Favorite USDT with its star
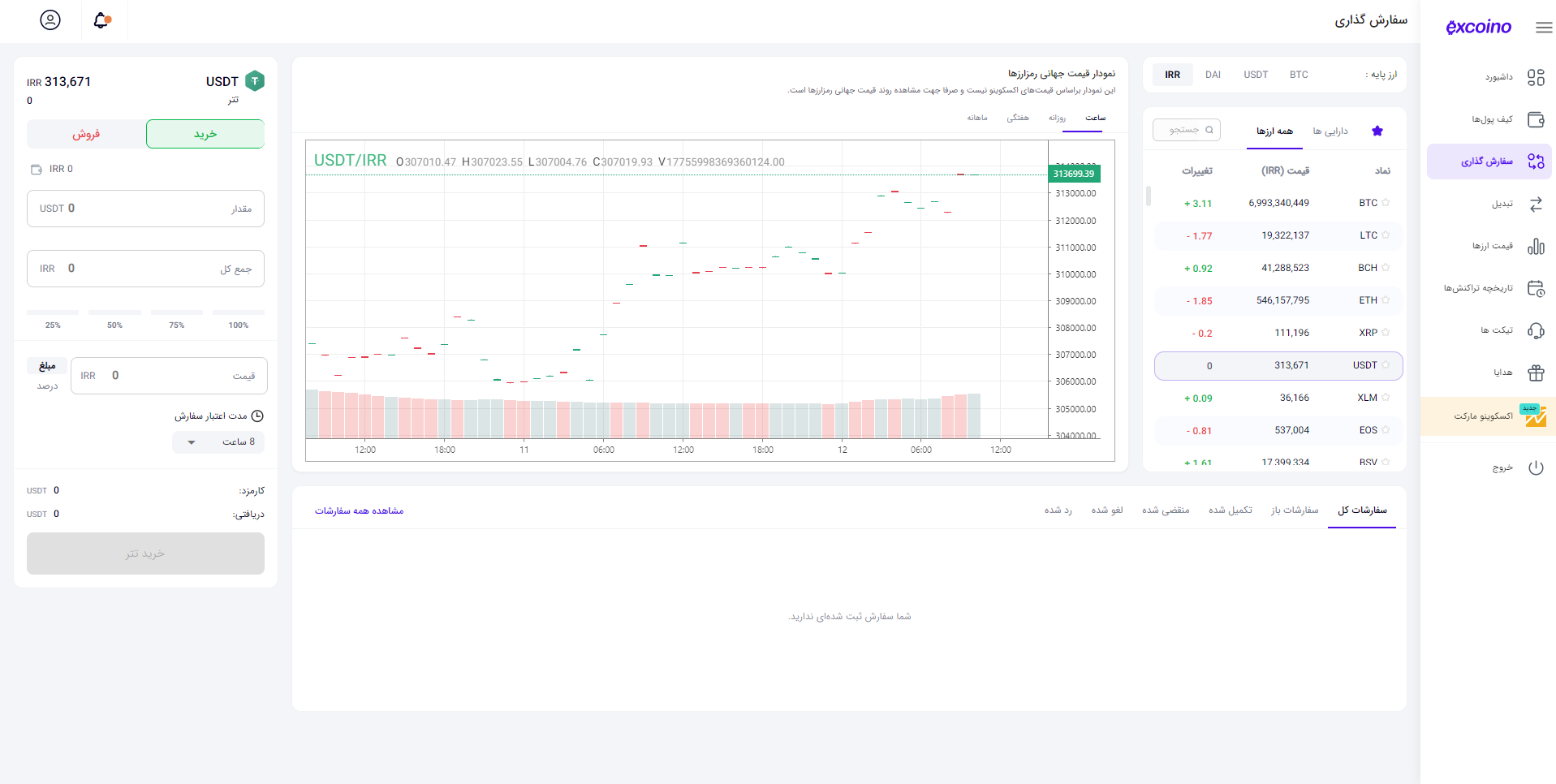 point(1386,365)
